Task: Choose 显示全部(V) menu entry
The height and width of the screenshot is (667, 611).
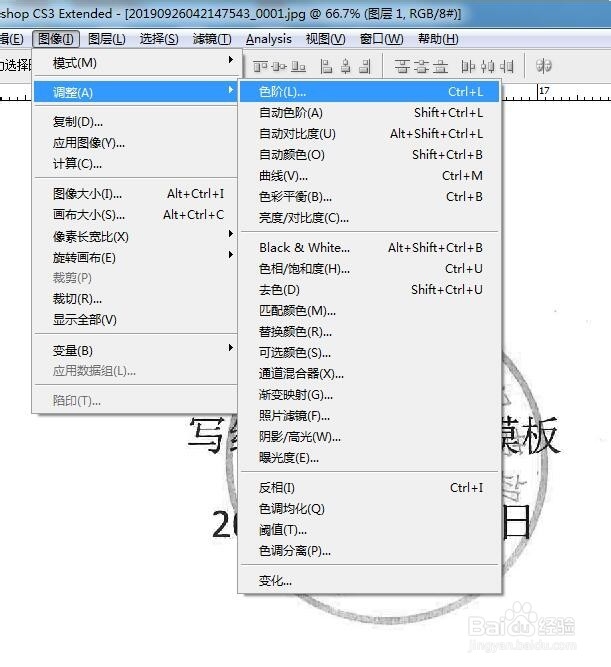Action: click(x=135, y=319)
